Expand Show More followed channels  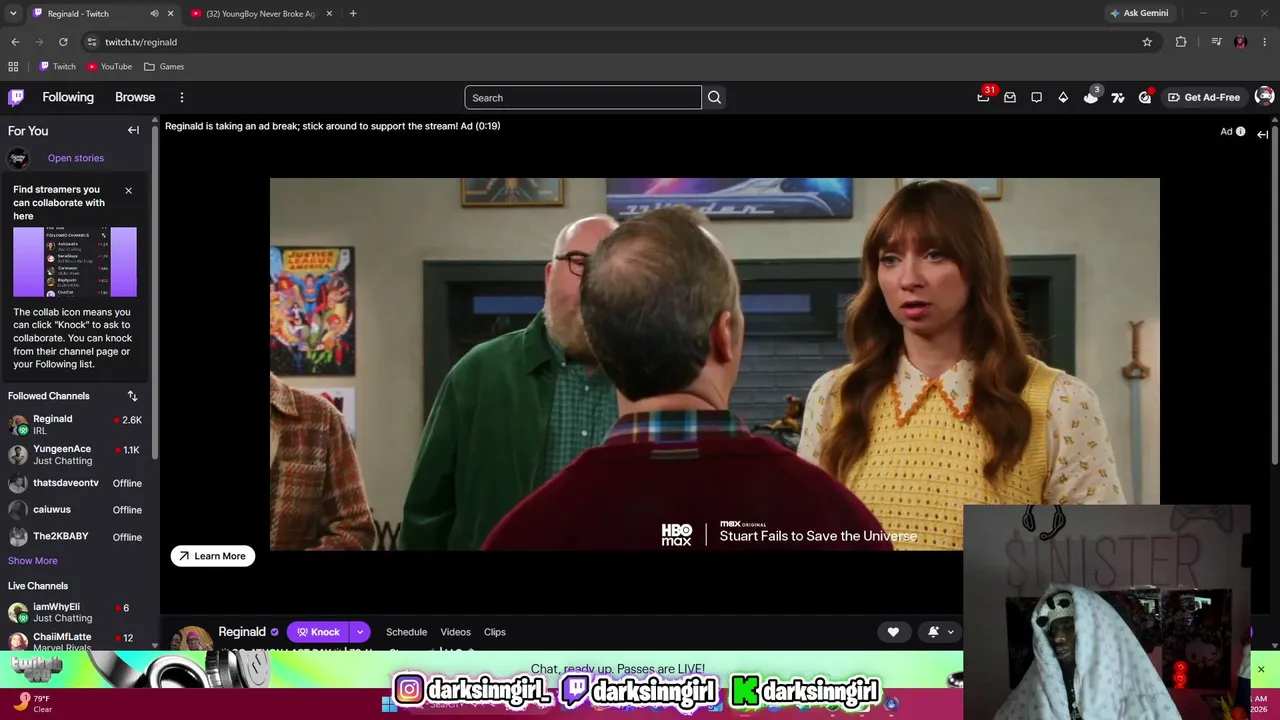pos(33,561)
